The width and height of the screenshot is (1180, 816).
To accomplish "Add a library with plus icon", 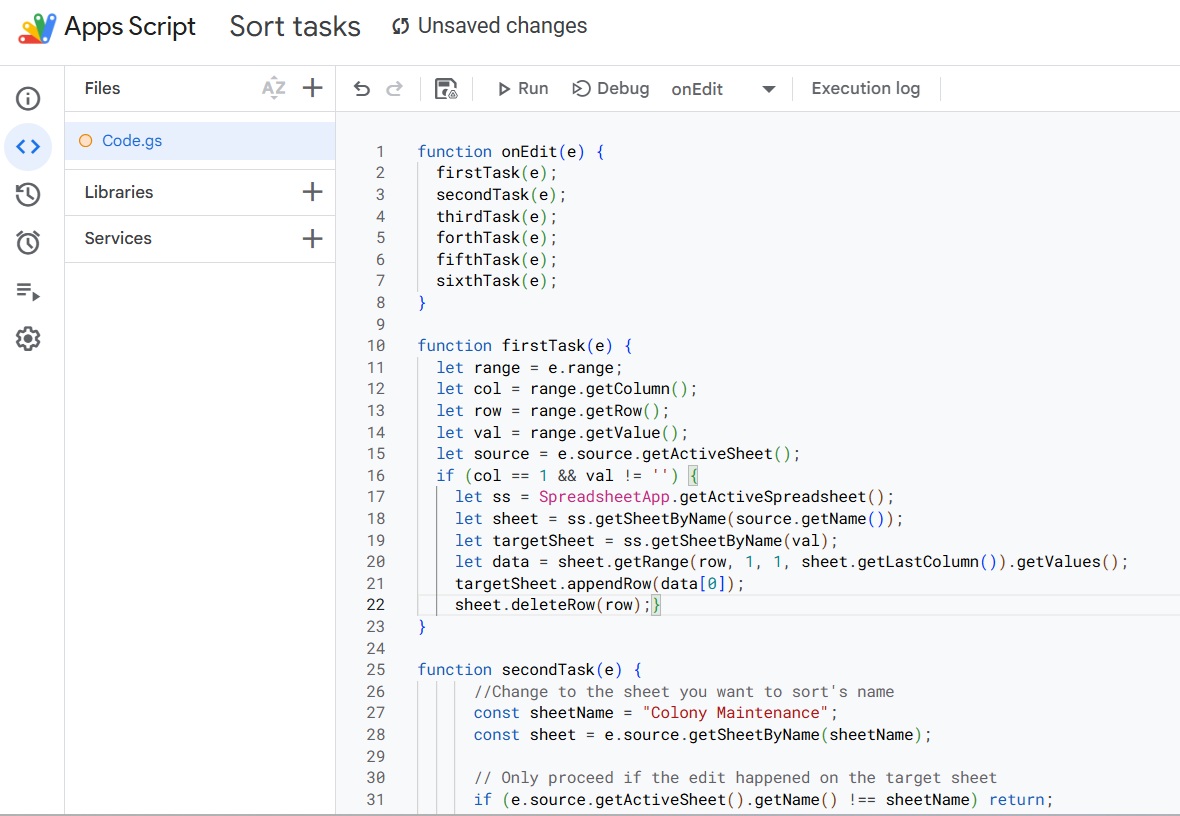I will tap(312, 192).
